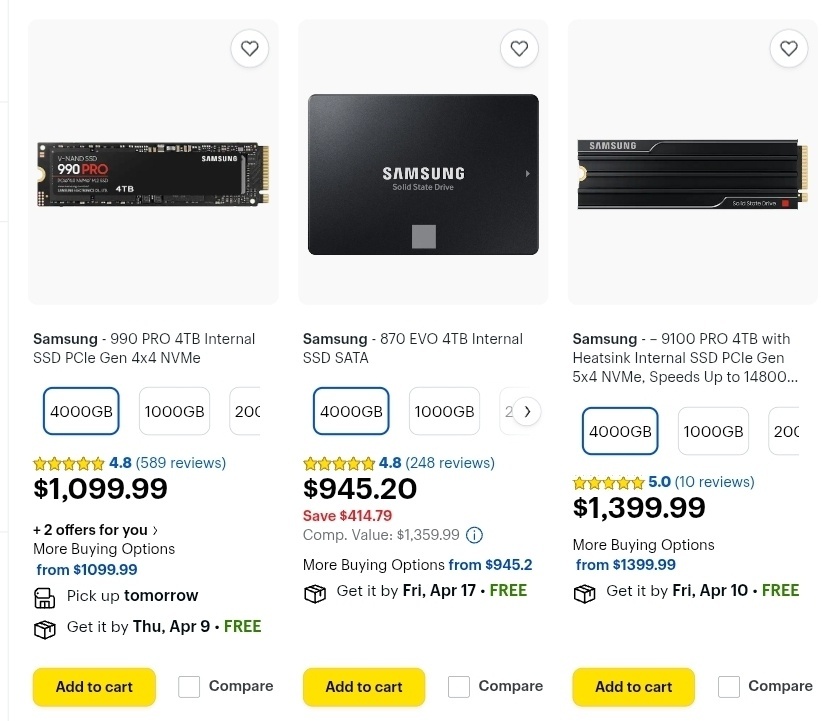Add the 870 EVO SSD to cart
This screenshot has height=721, width=829.
pos(364,687)
